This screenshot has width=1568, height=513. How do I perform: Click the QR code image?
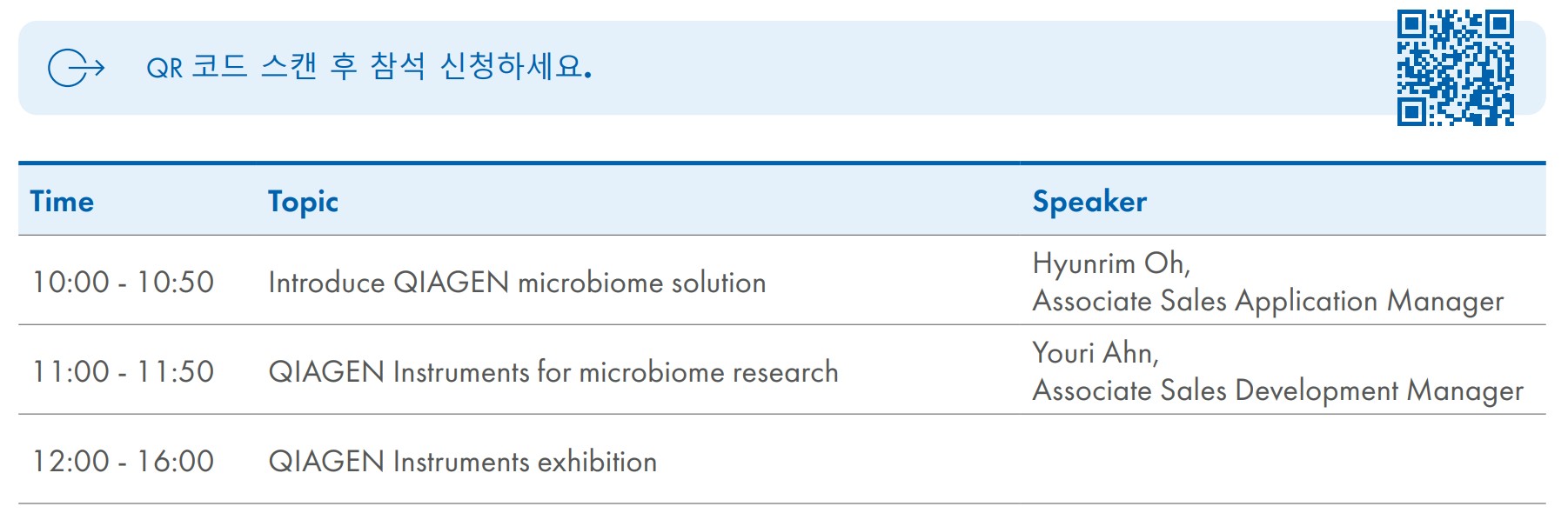pyautogui.click(x=1456, y=68)
